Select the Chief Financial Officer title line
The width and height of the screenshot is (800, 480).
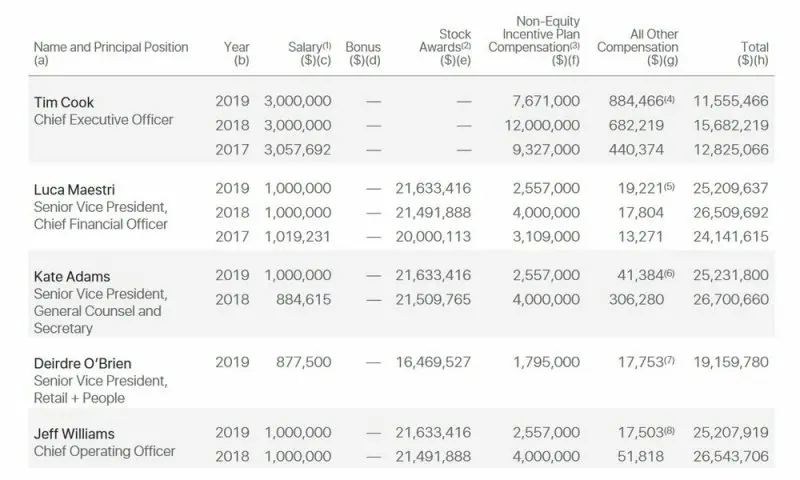coord(101,224)
